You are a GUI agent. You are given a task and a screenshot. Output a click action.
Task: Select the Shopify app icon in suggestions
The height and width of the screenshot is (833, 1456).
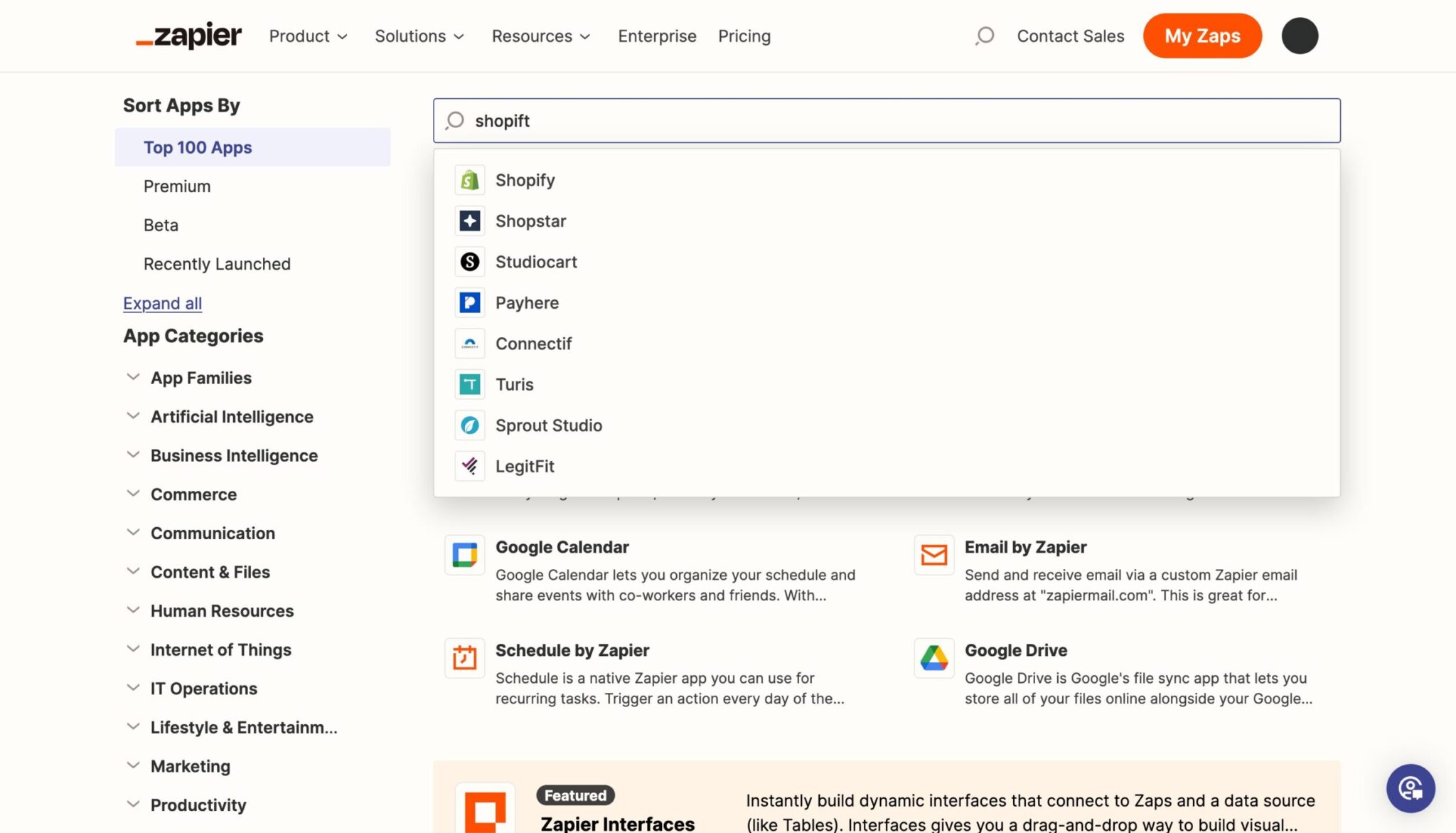point(469,180)
